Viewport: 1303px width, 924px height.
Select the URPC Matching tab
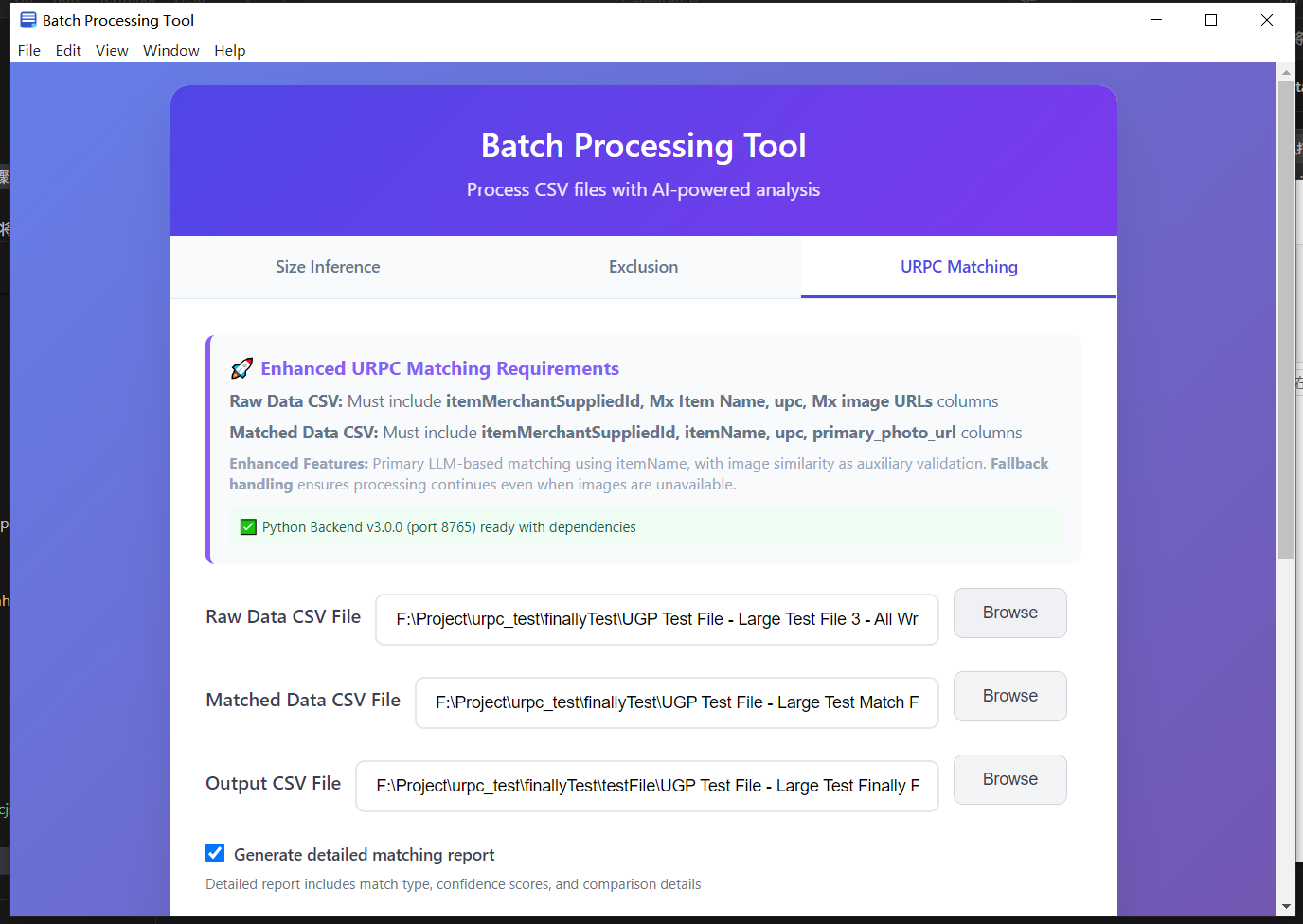pos(958,266)
